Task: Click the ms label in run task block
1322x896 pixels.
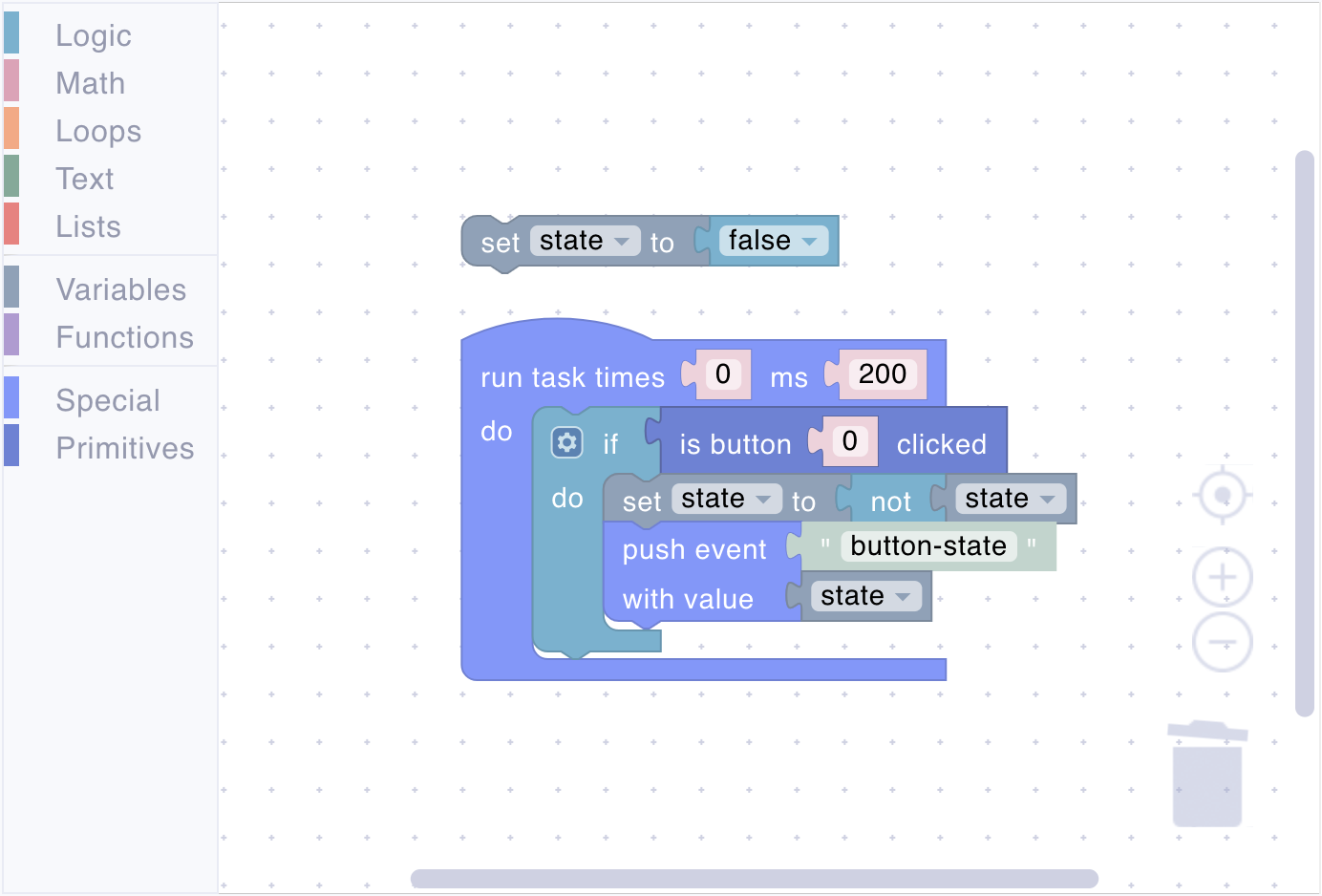Action: tap(789, 378)
